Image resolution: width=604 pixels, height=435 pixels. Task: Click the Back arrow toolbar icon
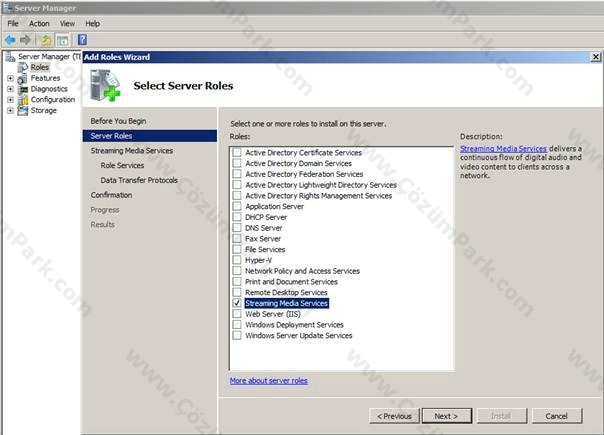10,39
